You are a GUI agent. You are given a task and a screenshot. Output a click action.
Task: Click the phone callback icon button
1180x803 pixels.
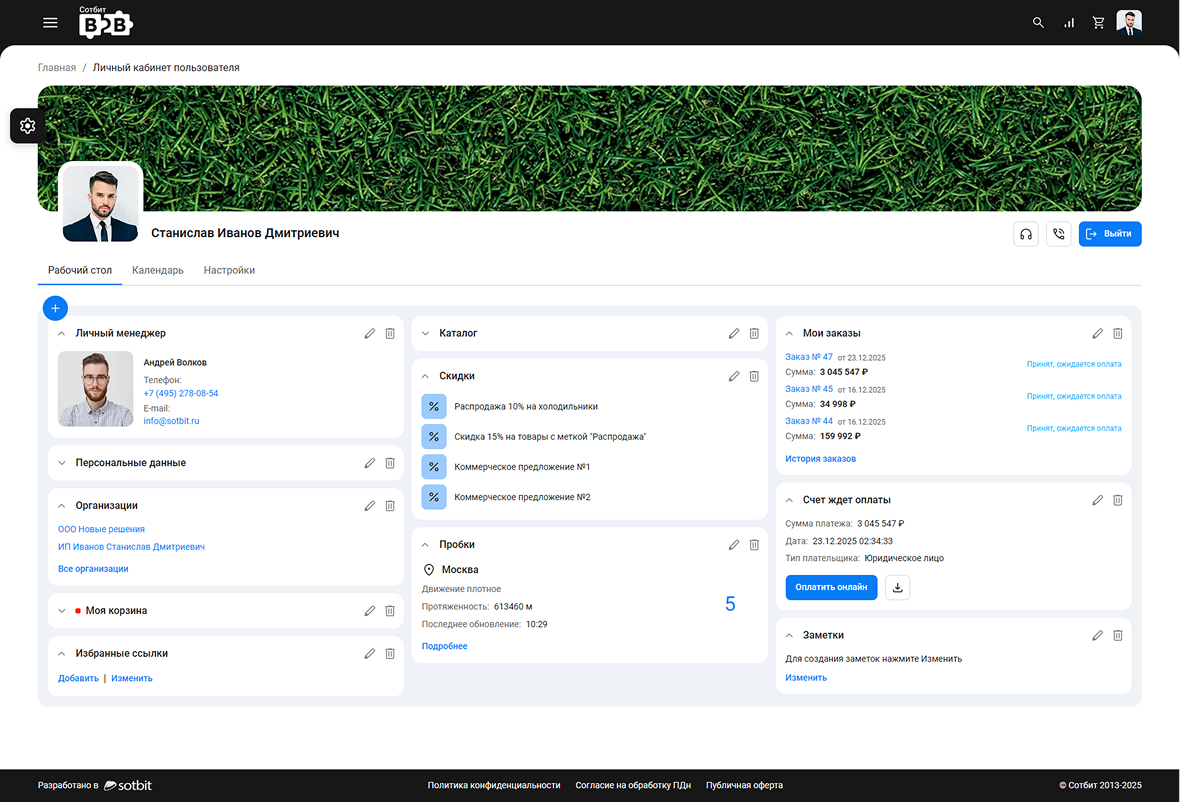click(1058, 234)
